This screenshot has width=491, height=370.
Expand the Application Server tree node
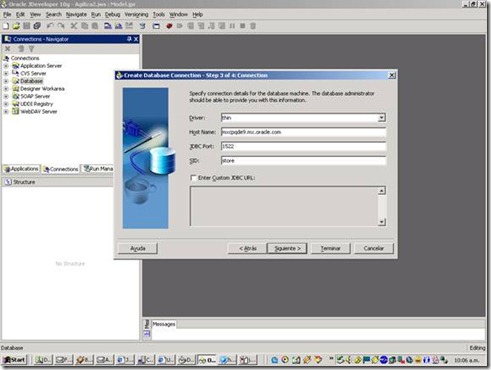click(6, 66)
